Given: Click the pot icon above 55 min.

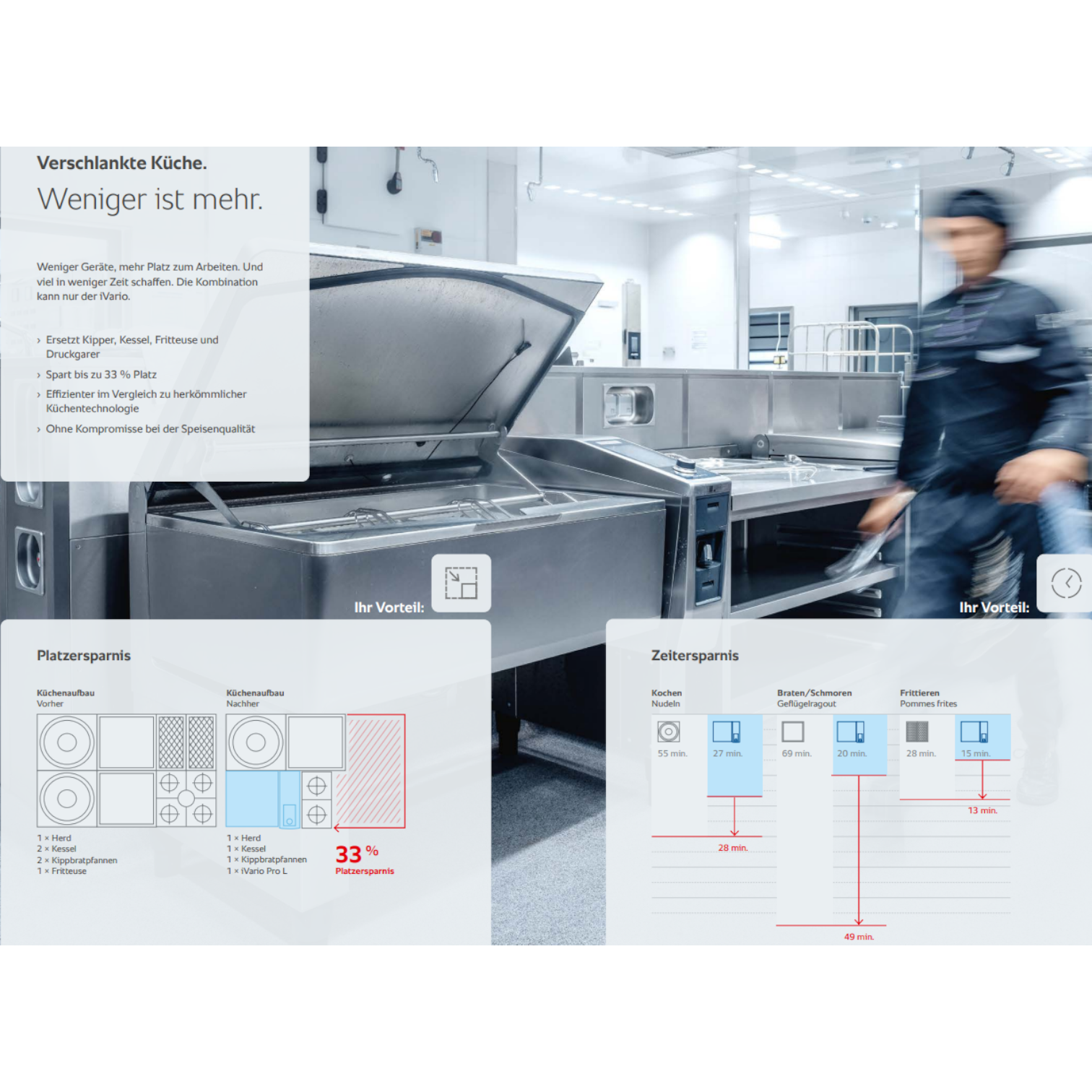Looking at the screenshot, I should pyautogui.click(x=668, y=732).
